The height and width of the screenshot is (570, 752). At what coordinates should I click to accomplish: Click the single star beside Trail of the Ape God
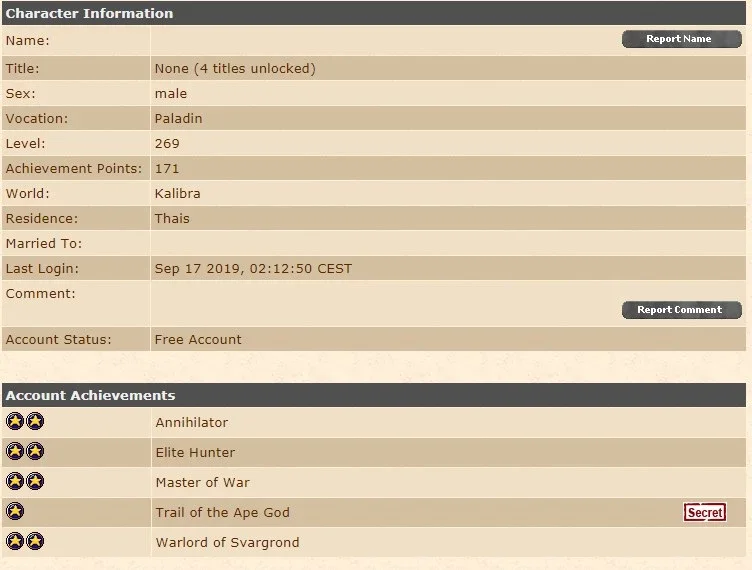(x=15, y=511)
